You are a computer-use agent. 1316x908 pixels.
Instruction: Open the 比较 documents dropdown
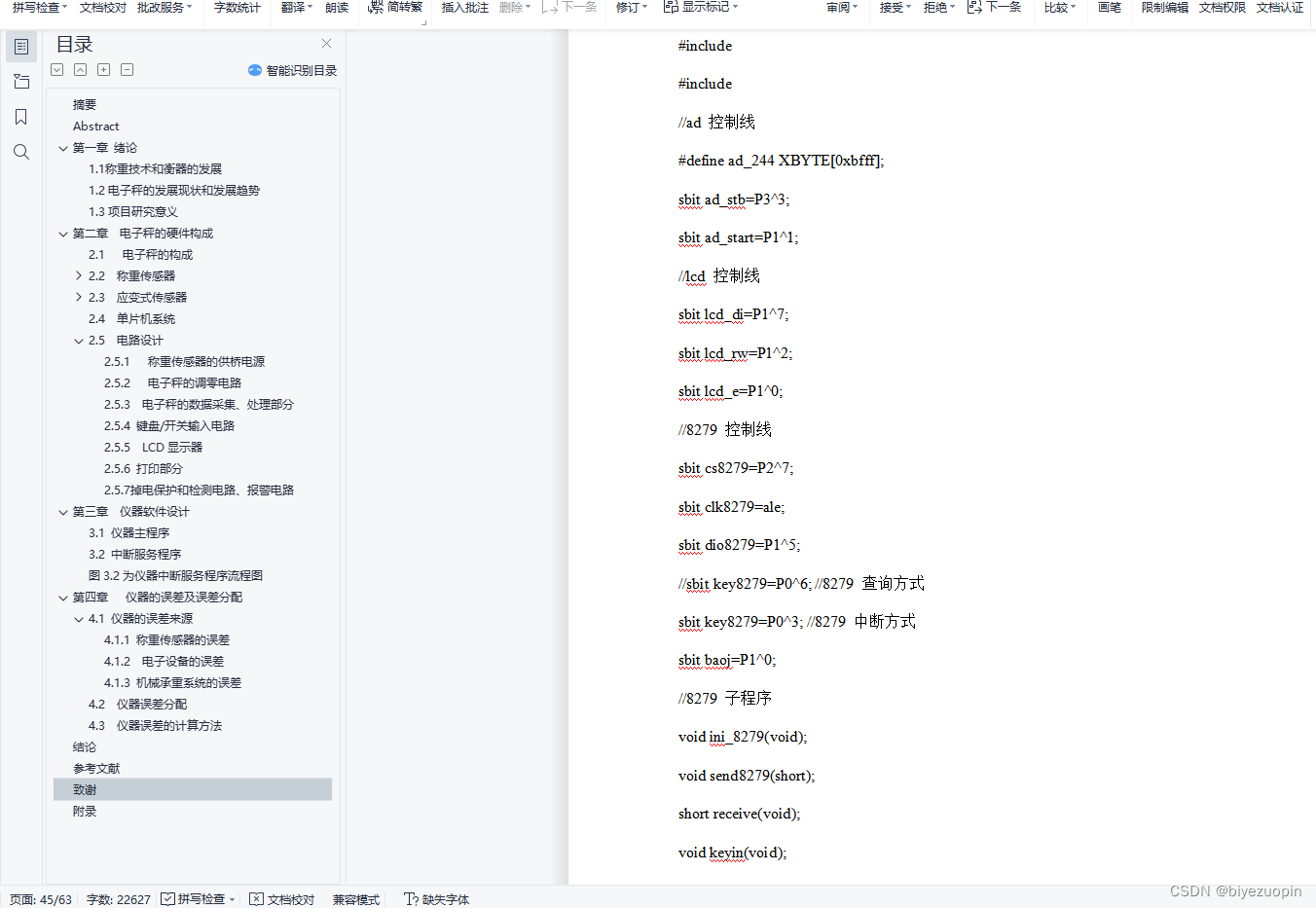tap(1060, 7)
